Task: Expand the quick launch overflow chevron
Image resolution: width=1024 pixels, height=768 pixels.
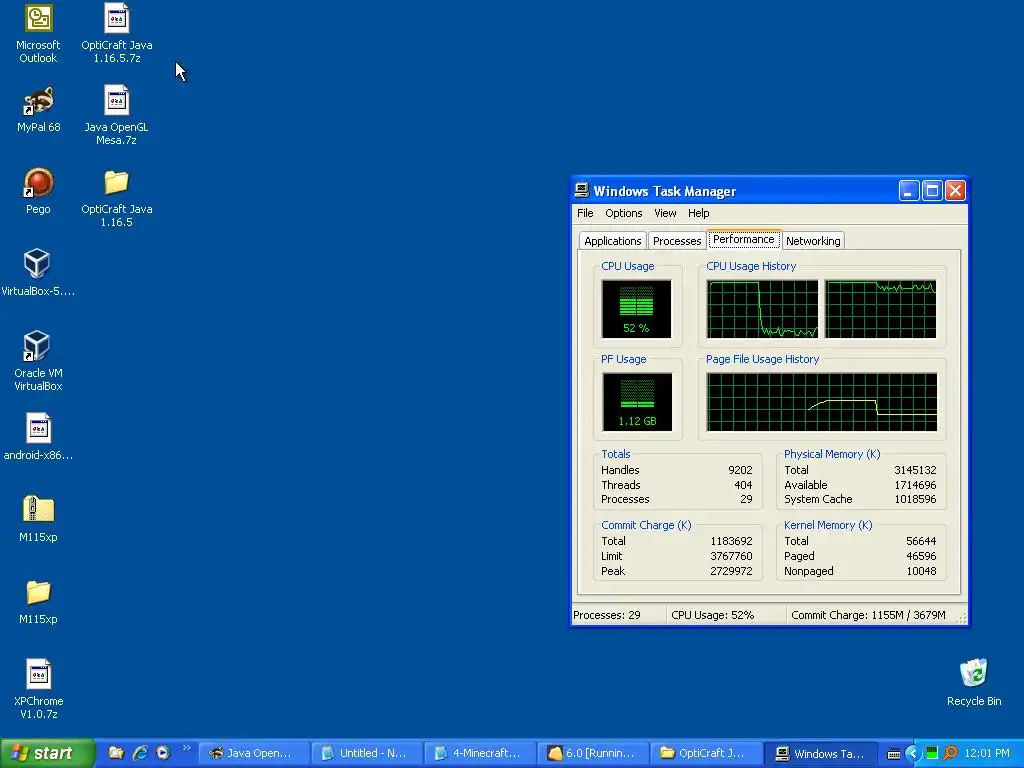Action: click(187, 748)
